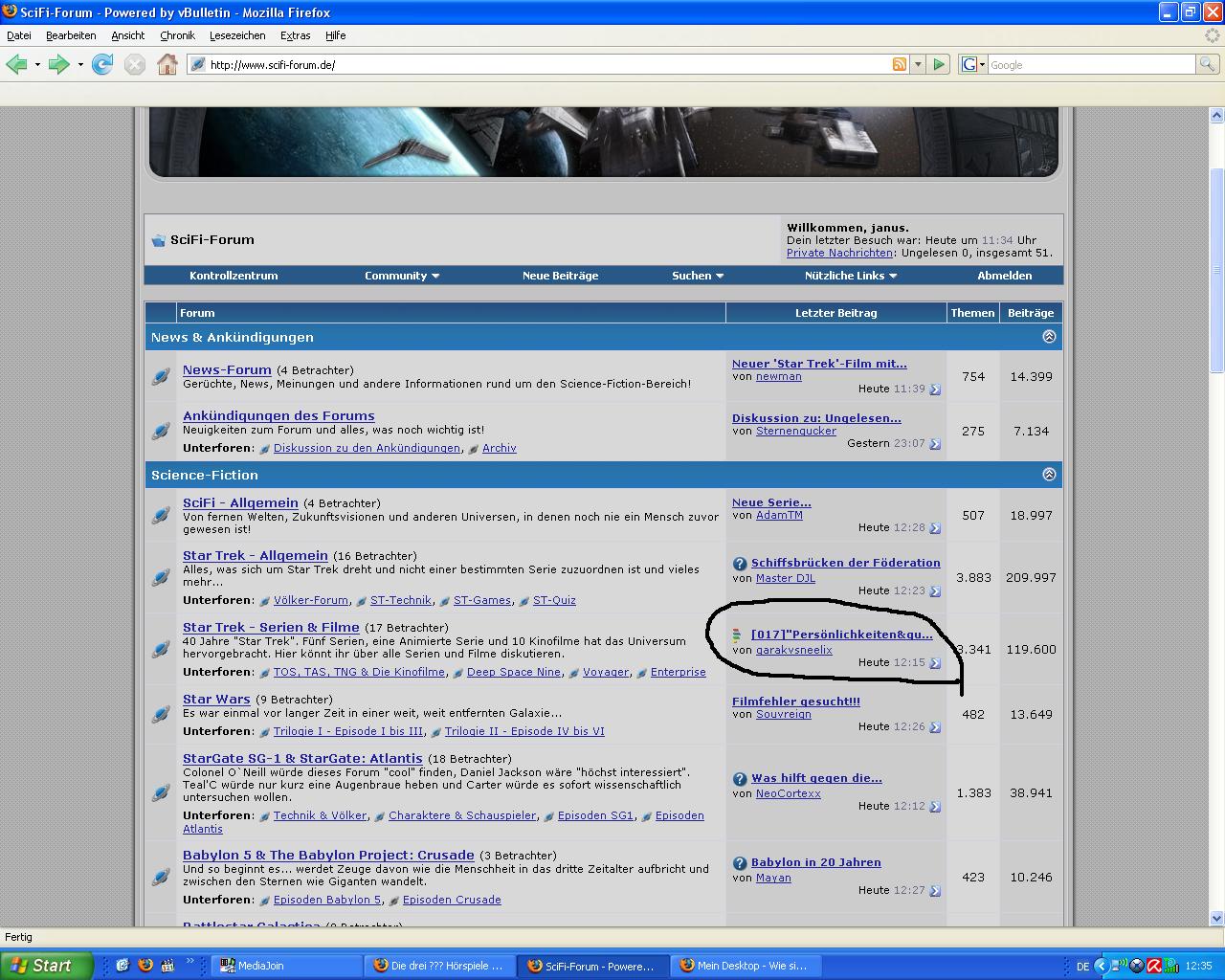Open the Lesezeichen menu
The image size is (1225, 980).
(x=237, y=35)
